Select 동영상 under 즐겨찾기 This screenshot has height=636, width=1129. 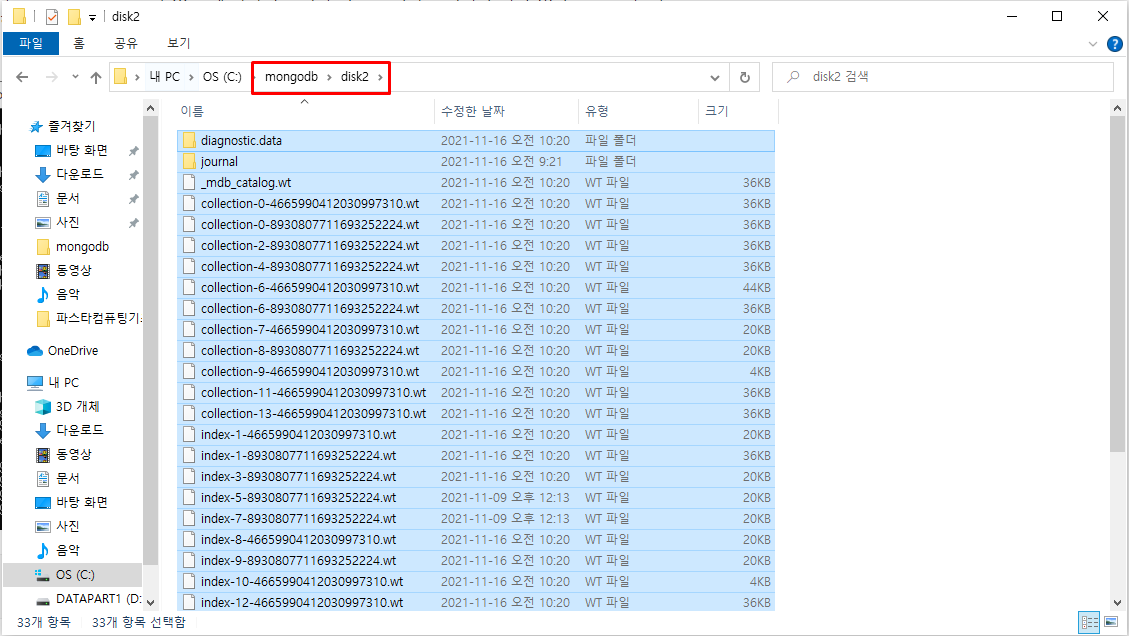click(73, 270)
